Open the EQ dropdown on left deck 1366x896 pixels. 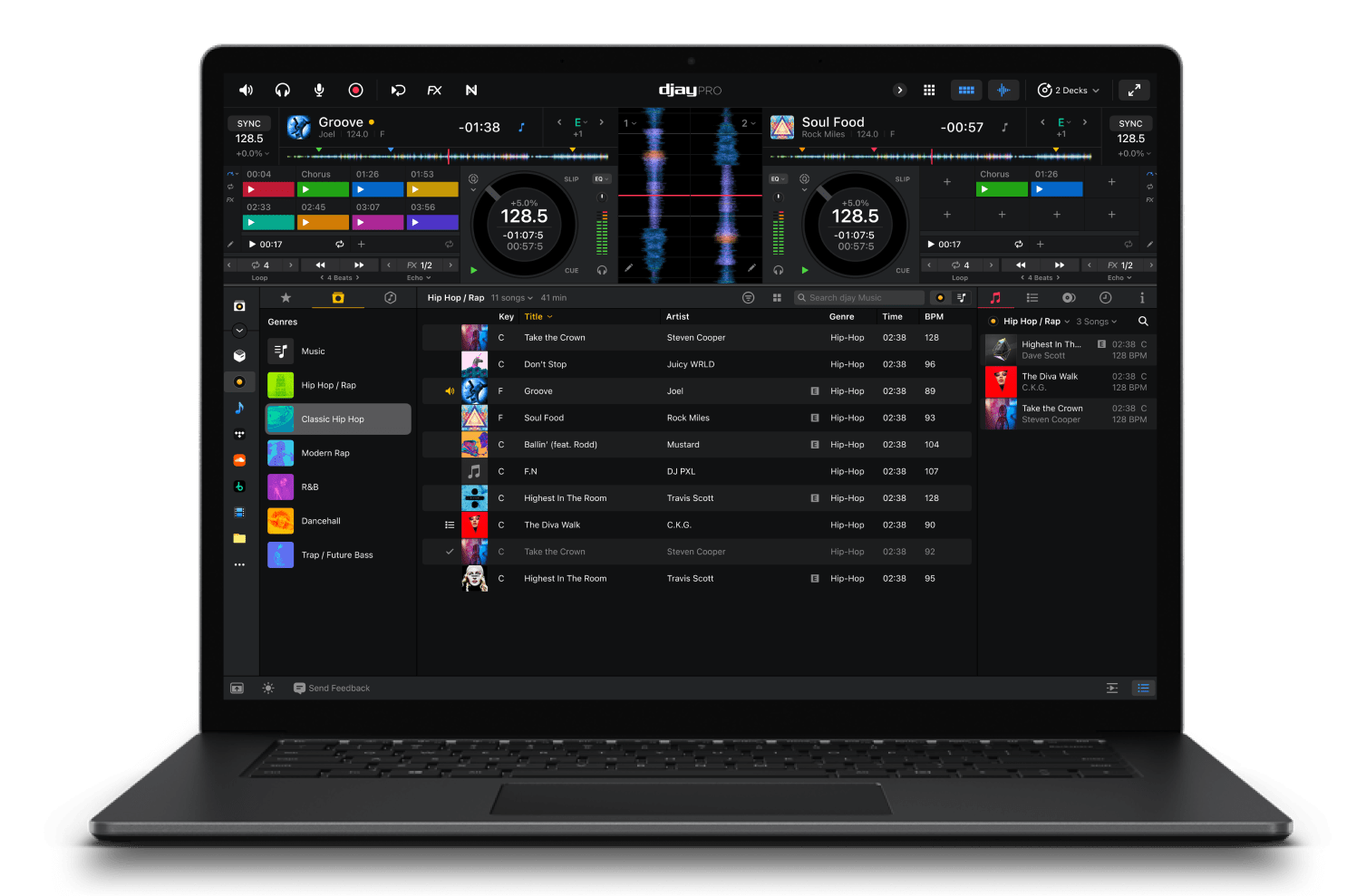click(x=602, y=179)
